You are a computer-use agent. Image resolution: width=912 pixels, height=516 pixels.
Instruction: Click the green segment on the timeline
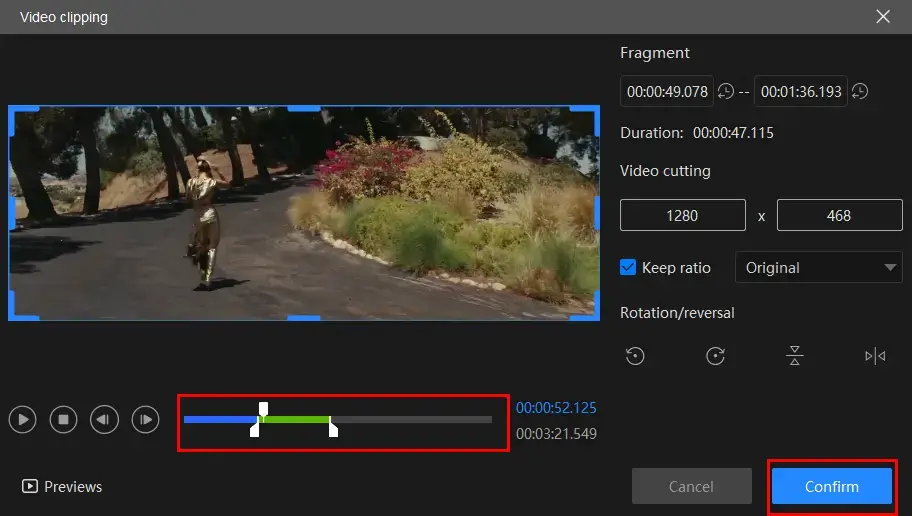pos(296,419)
